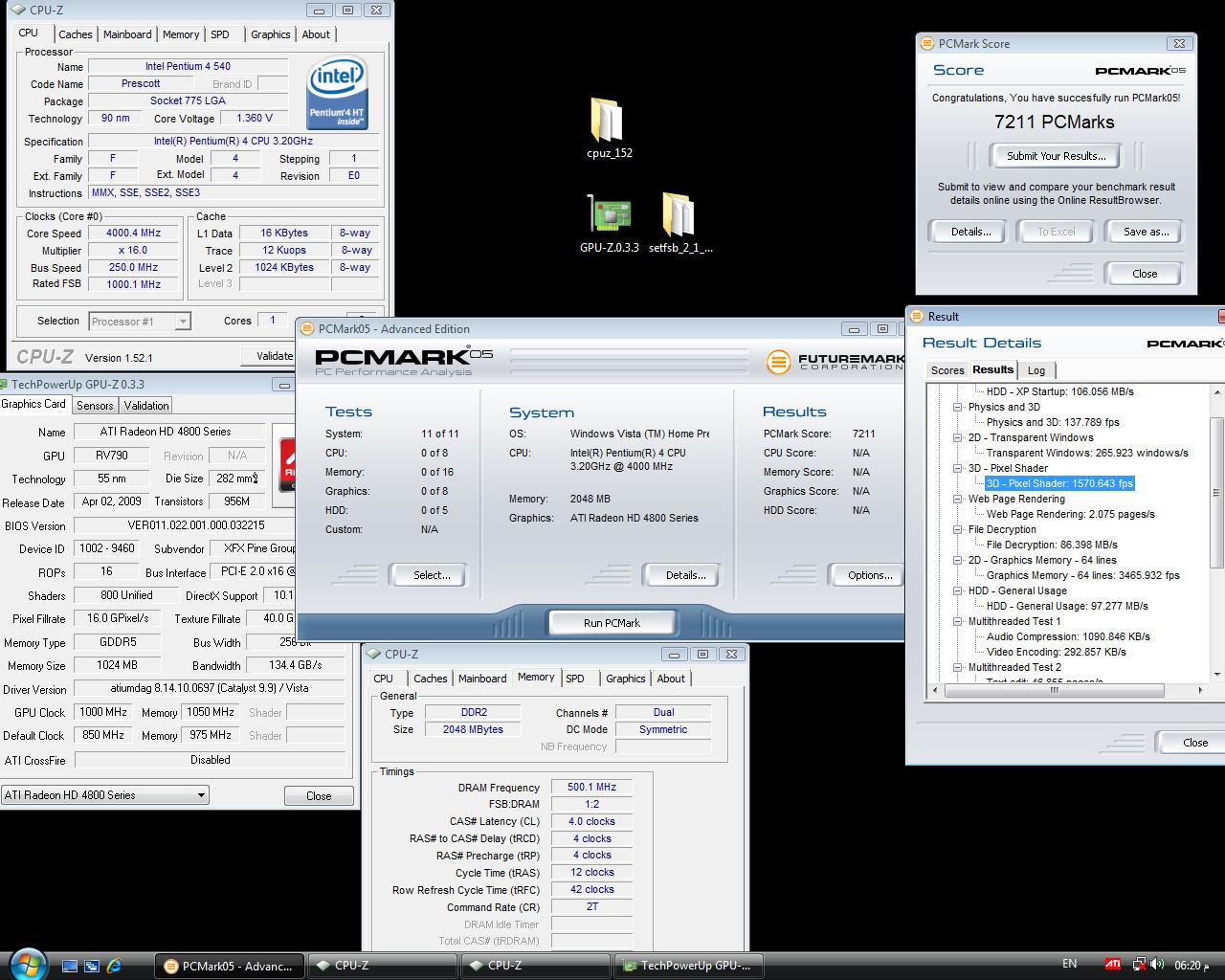This screenshot has height=980, width=1225.
Task: Switch to Validation tab in GPU-Z
Action: [146, 406]
